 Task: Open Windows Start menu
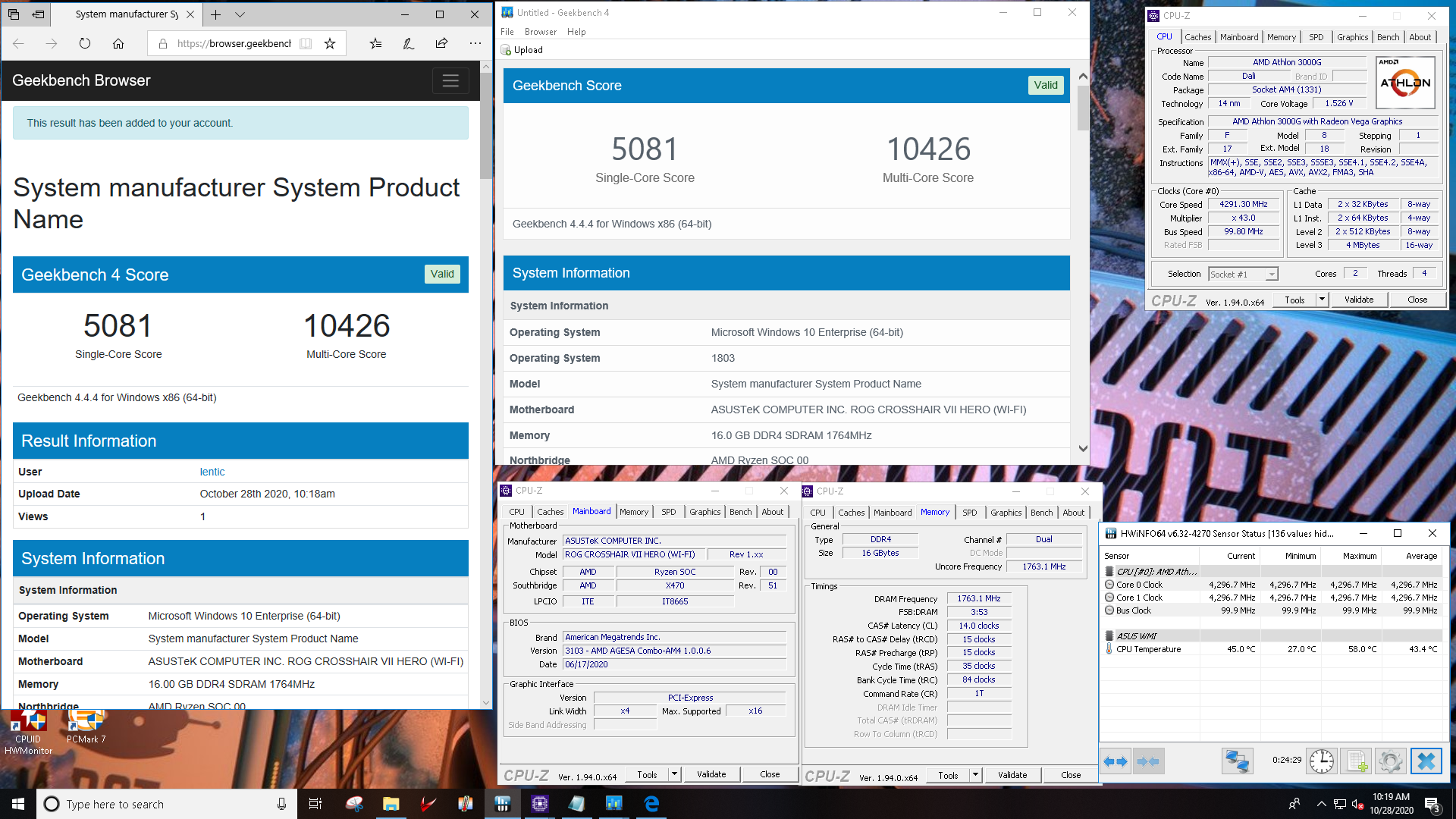point(18,804)
